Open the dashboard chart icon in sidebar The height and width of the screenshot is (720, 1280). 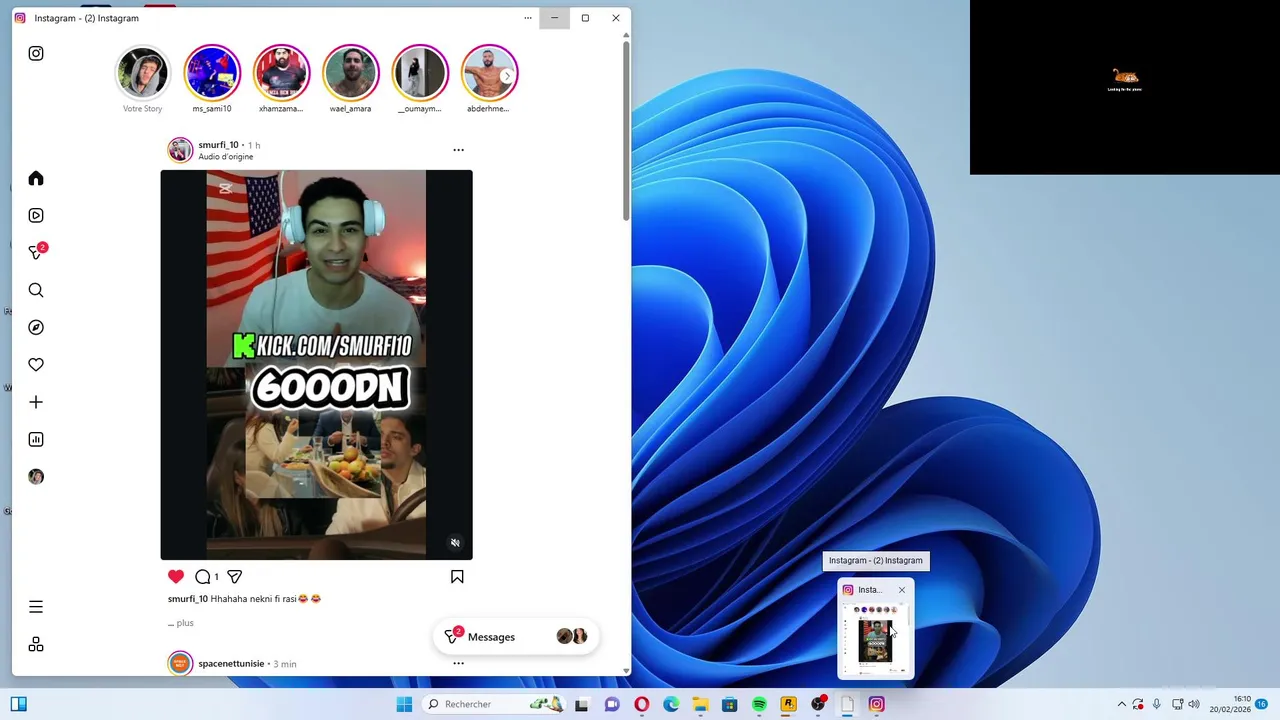point(36,439)
